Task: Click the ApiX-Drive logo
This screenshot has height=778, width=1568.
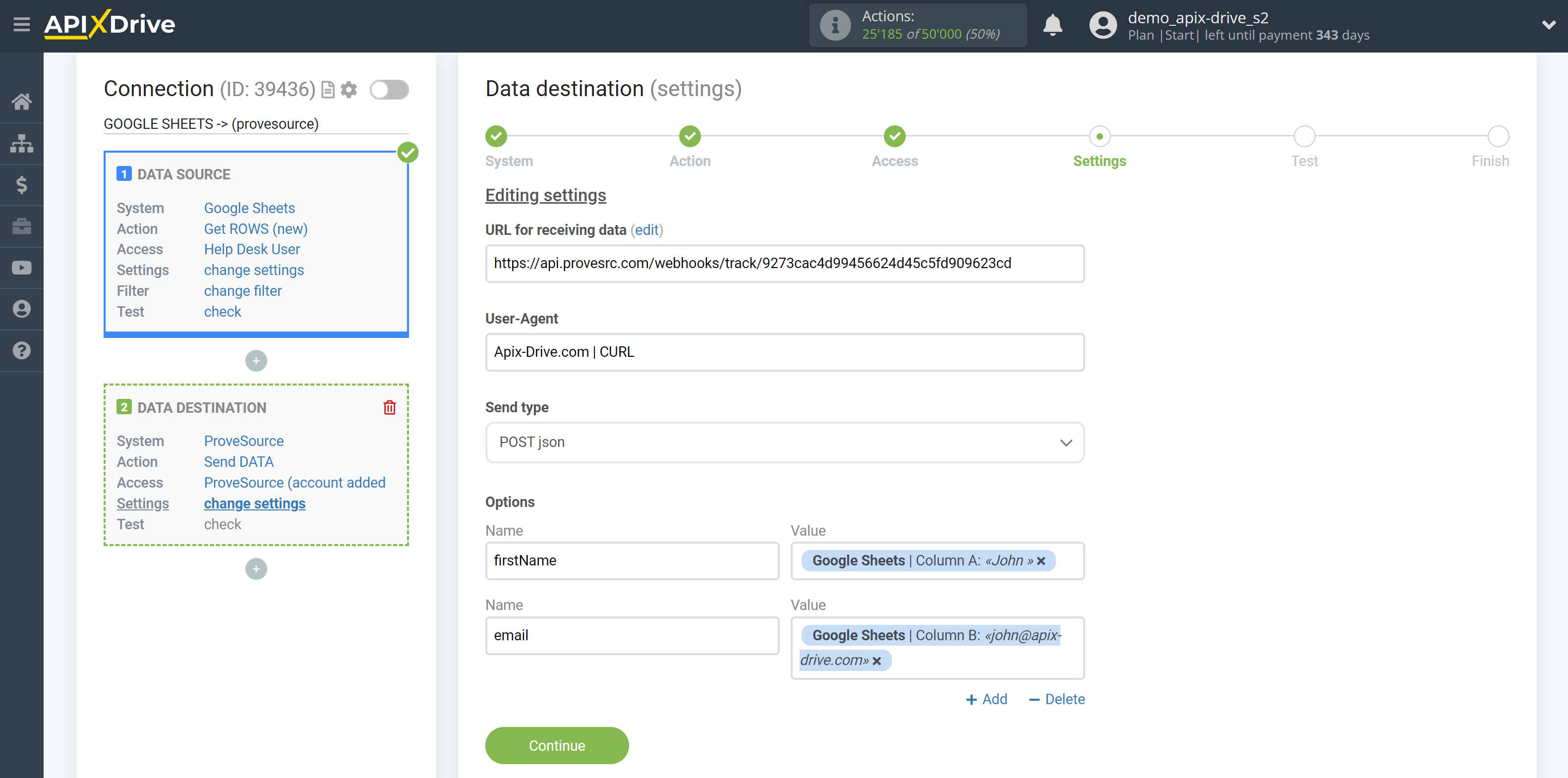Action: (110, 24)
